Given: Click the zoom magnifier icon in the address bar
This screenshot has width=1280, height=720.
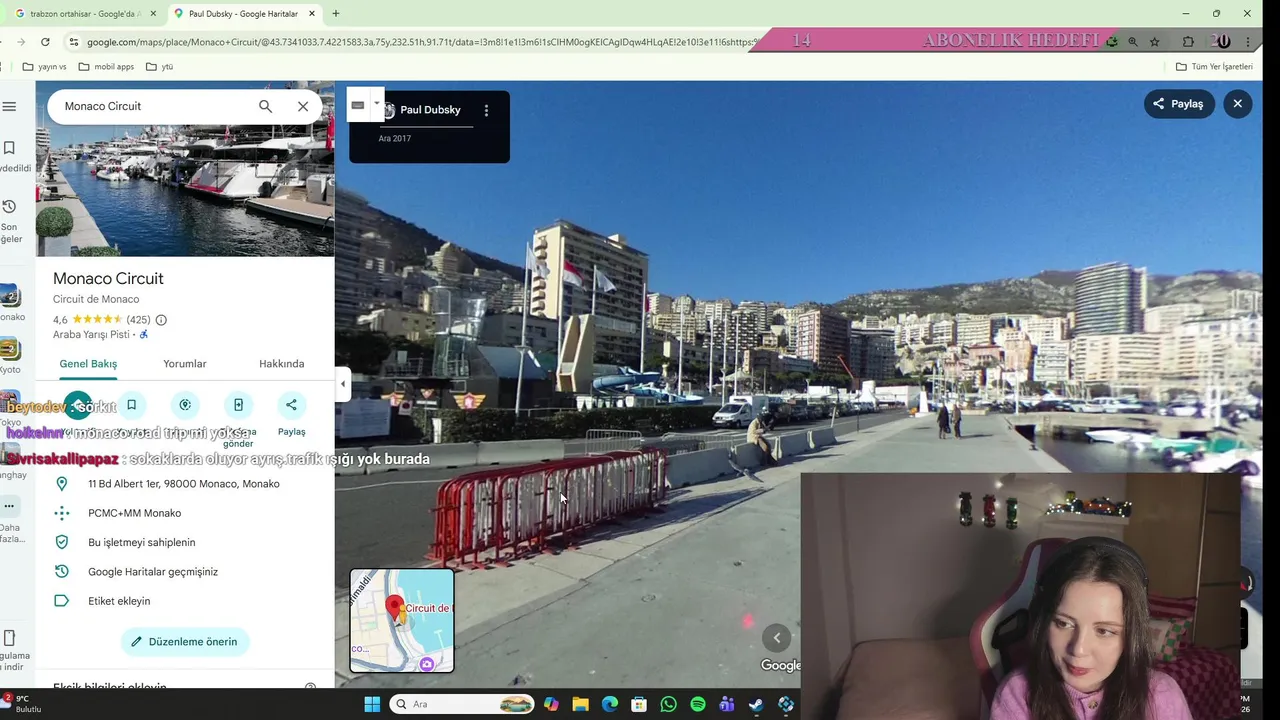Looking at the screenshot, I should tap(1132, 42).
